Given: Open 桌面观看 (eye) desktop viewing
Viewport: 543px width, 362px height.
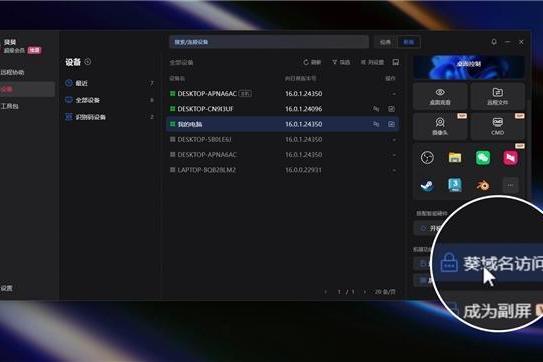Looking at the screenshot, I should click(440, 96).
